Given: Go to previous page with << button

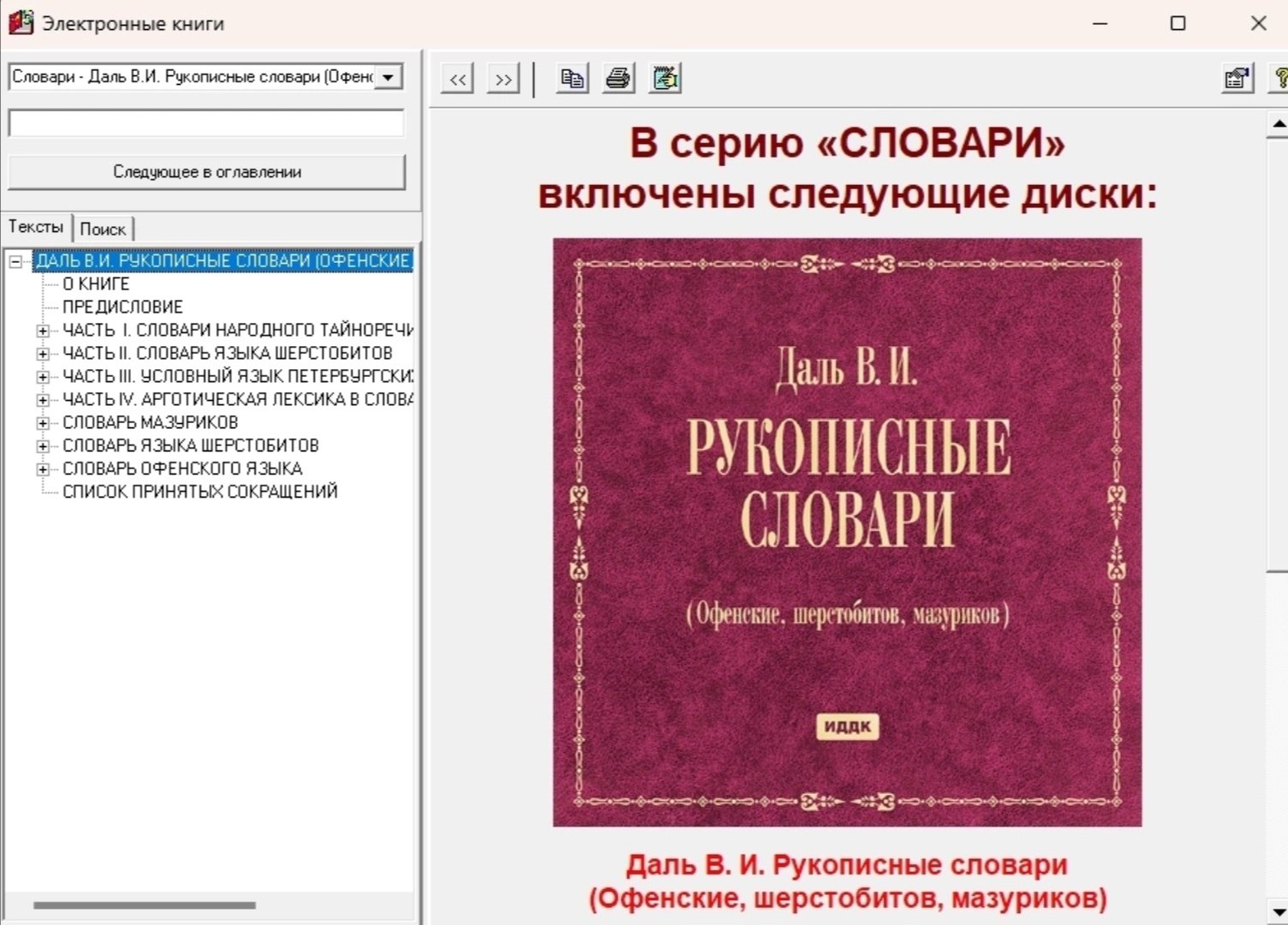Looking at the screenshot, I should (457, 79).
